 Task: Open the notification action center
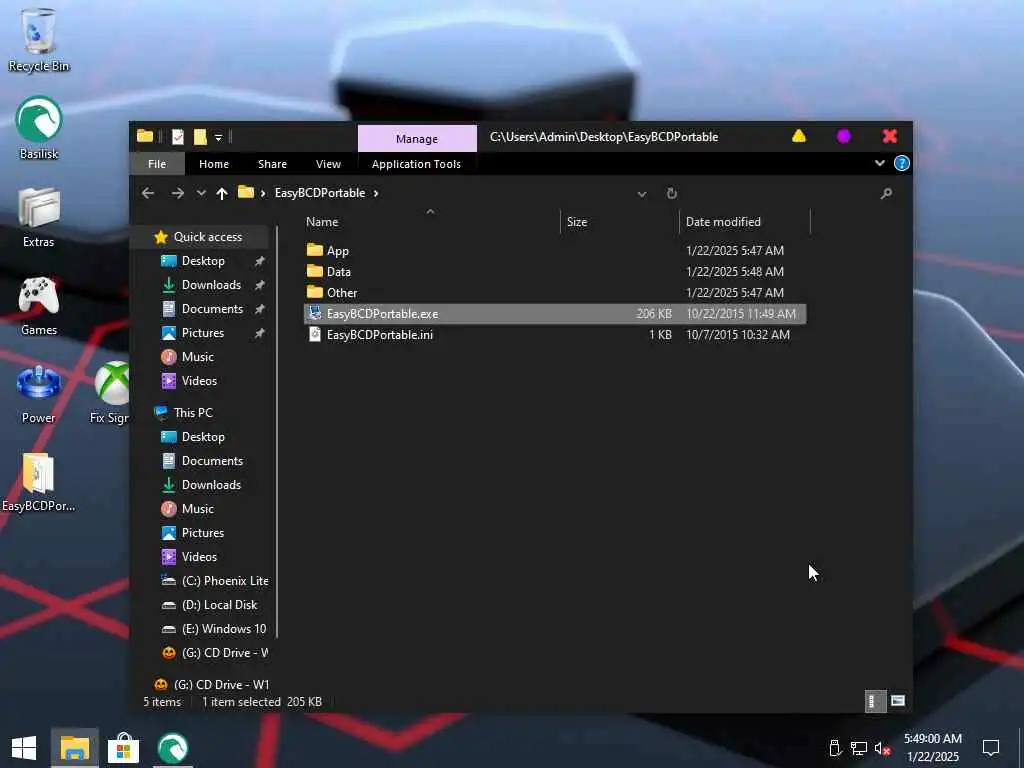(x=991, y=748)
